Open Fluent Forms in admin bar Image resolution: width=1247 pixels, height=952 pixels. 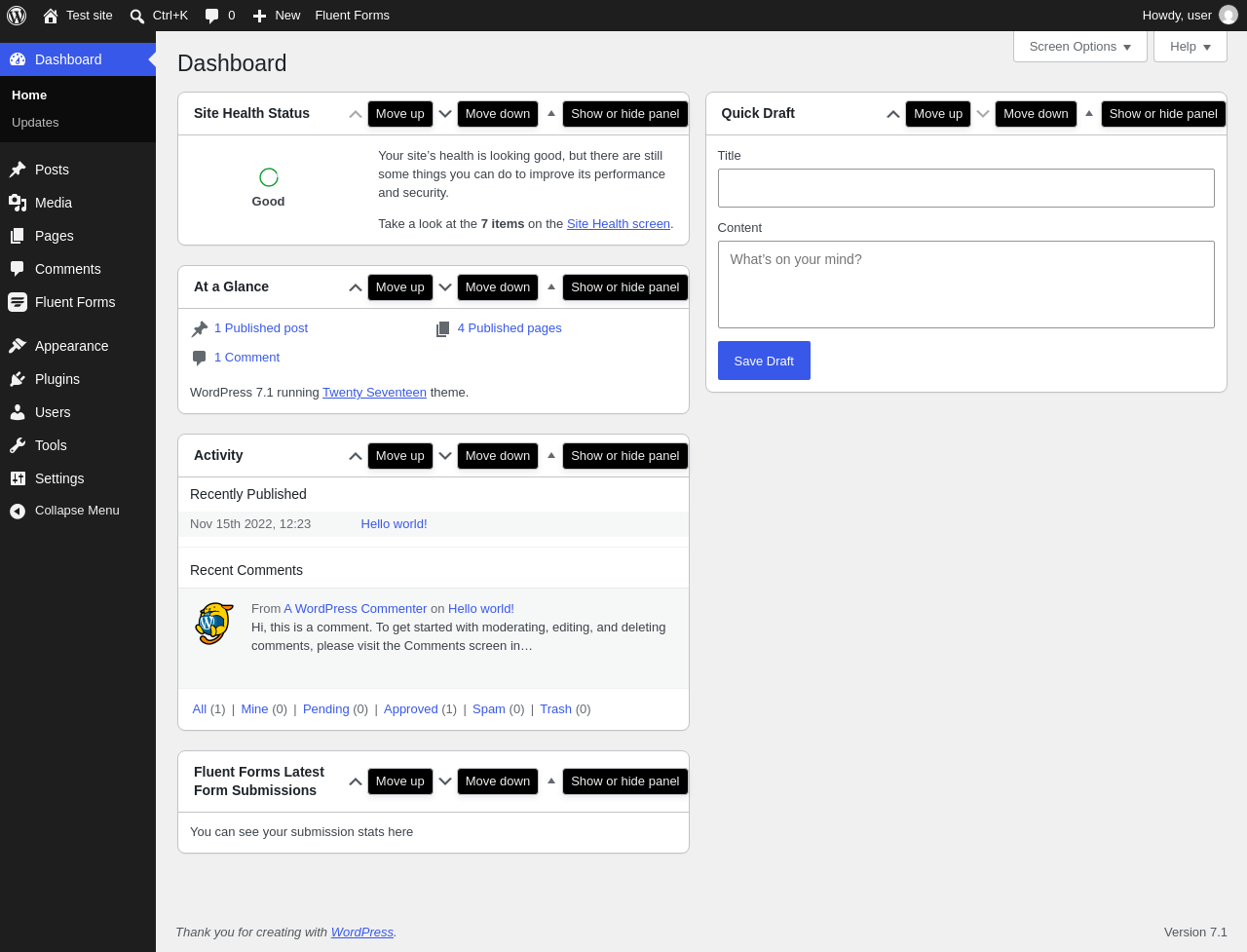pos(353,16)
